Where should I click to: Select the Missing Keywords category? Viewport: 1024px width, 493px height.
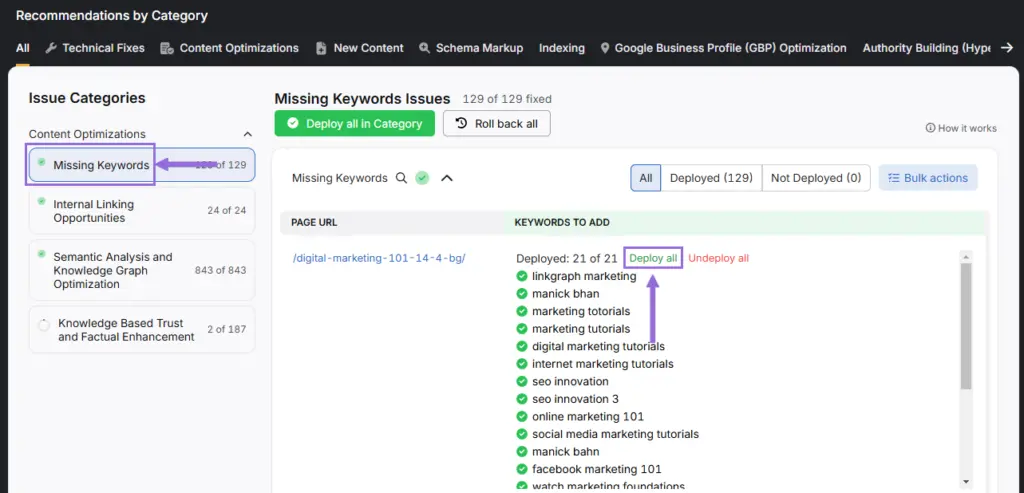tap(142, 165)
